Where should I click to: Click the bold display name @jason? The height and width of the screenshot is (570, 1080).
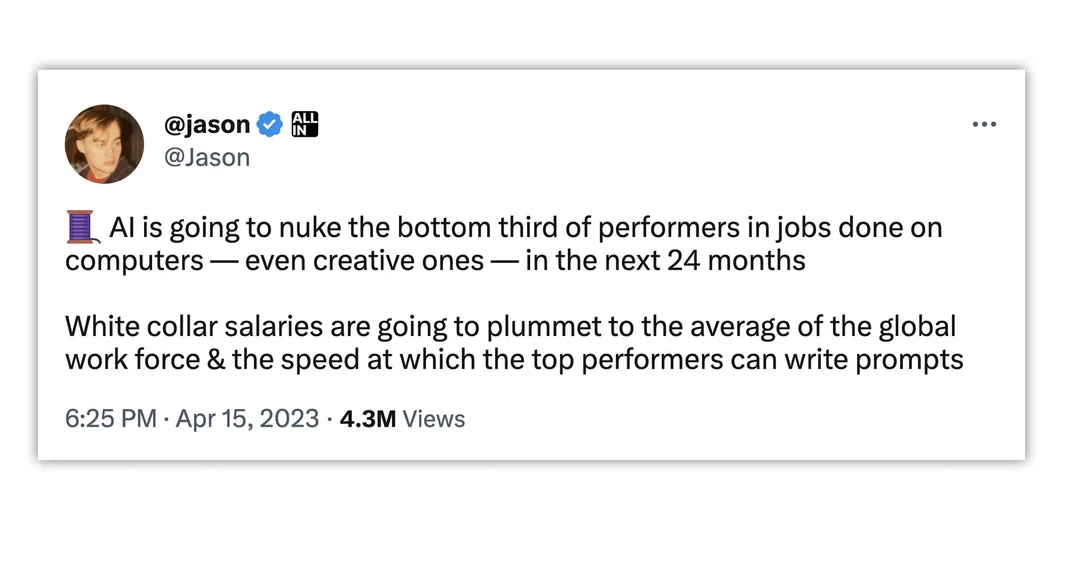click(207, 125)
